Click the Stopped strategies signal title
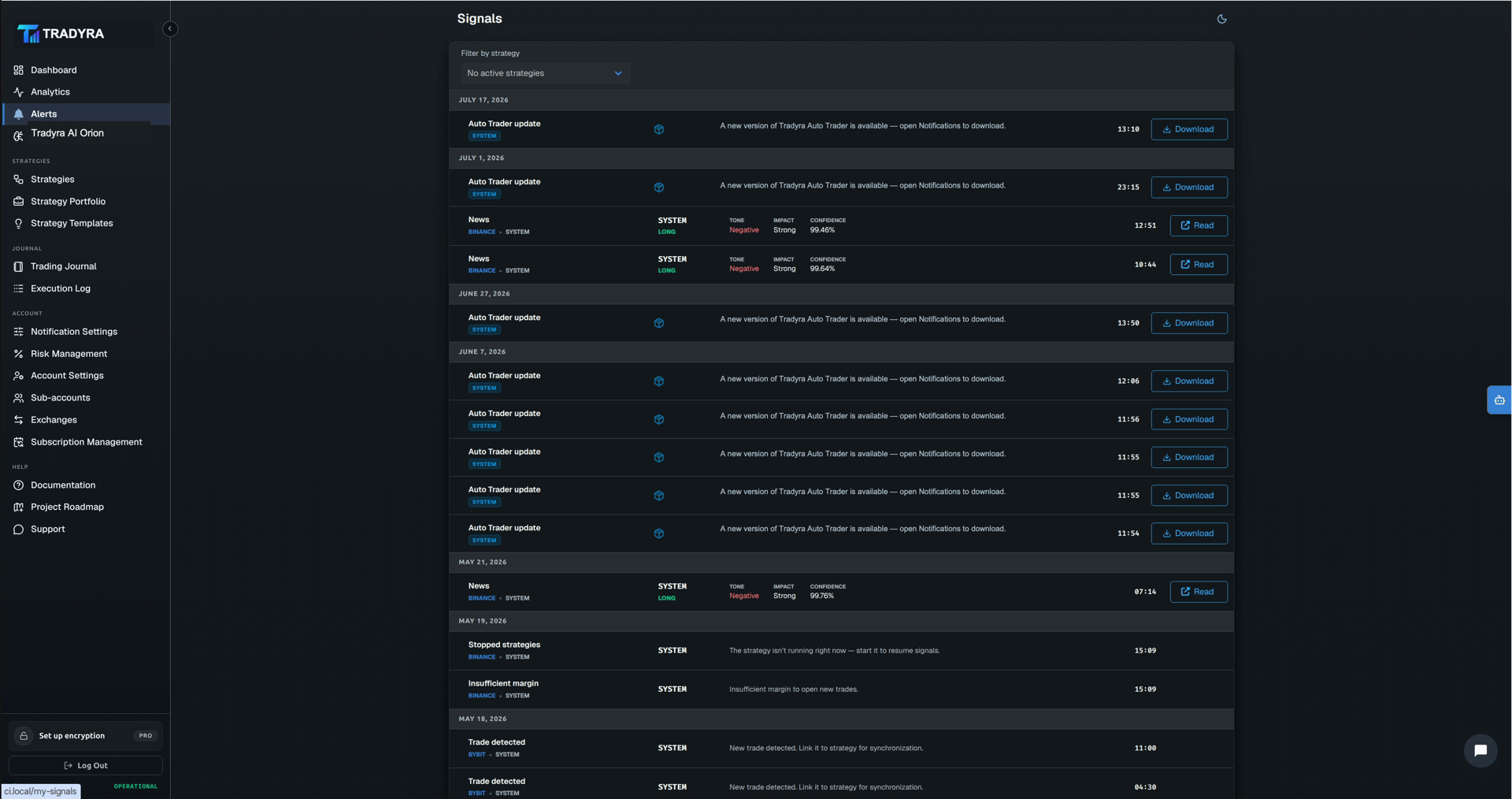 point(504,645)
